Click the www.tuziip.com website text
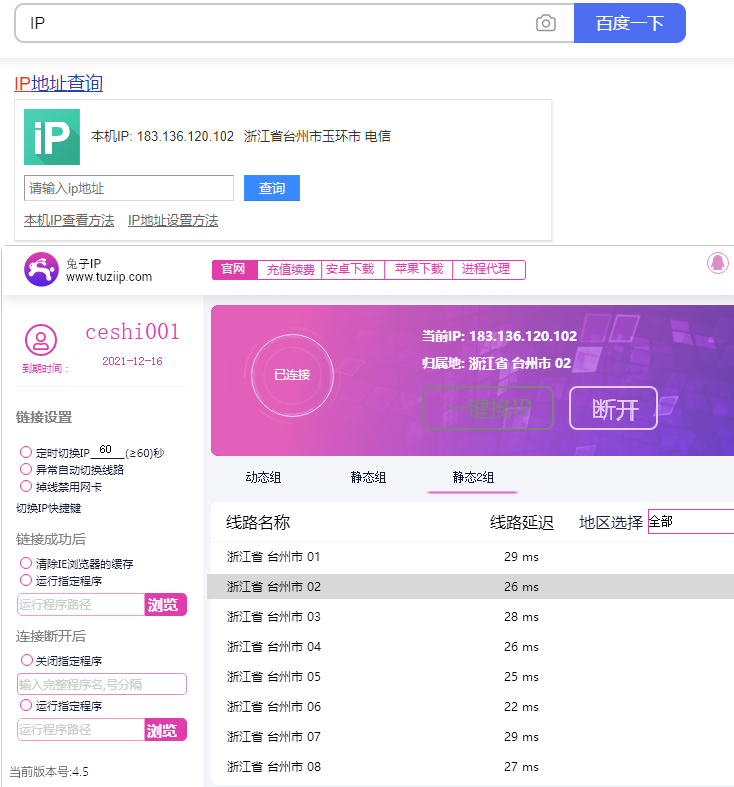This screenshot has width=734, height=787. [x=109, y=277]
